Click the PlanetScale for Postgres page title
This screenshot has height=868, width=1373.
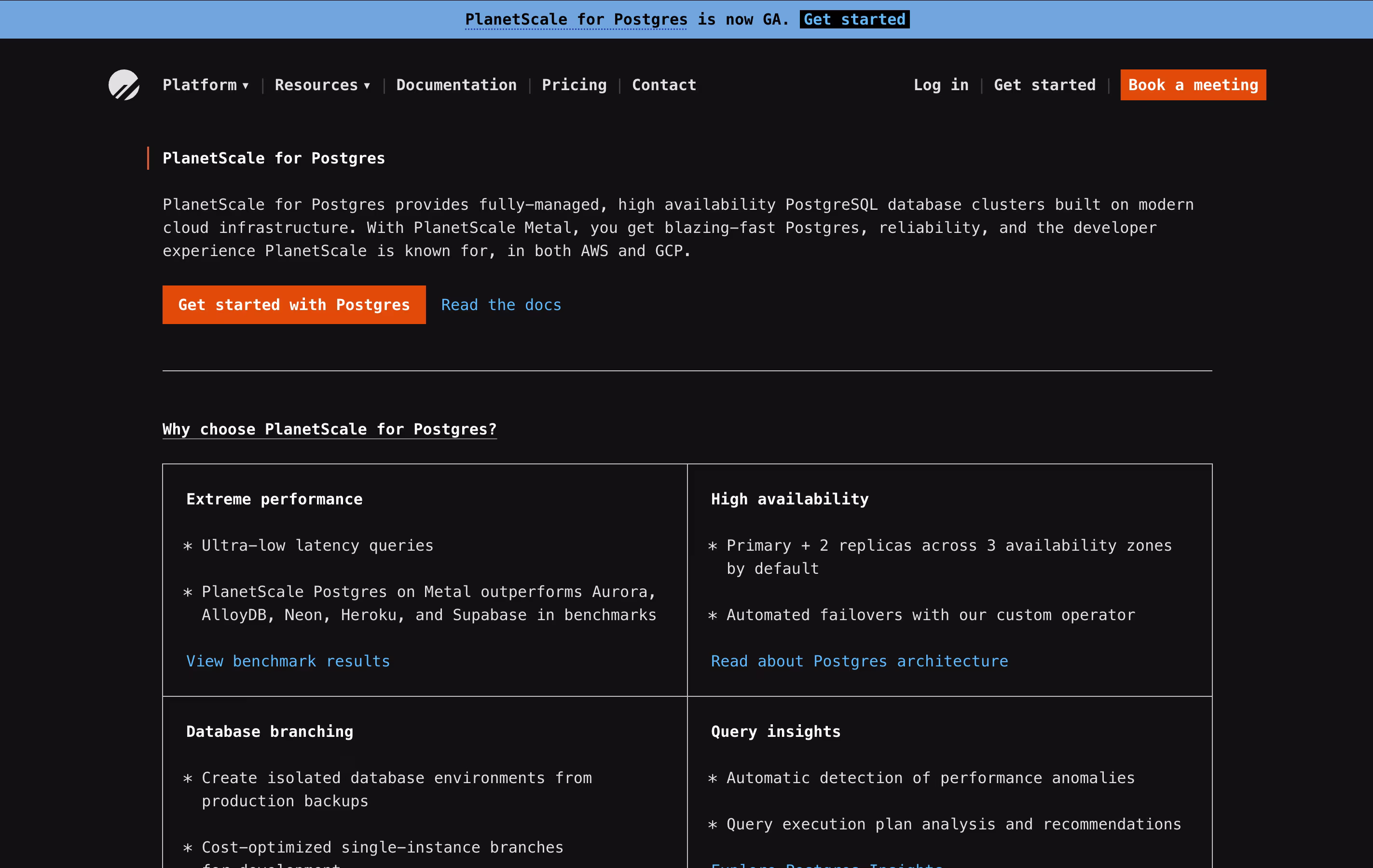point(274,159)
